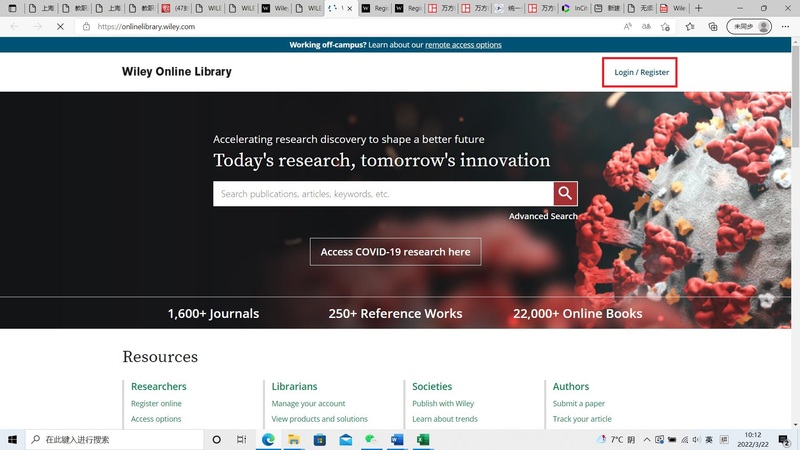This screenshot has height=450, width=800.
Task: Open the Learn about trends link
Action: (445, 419)
